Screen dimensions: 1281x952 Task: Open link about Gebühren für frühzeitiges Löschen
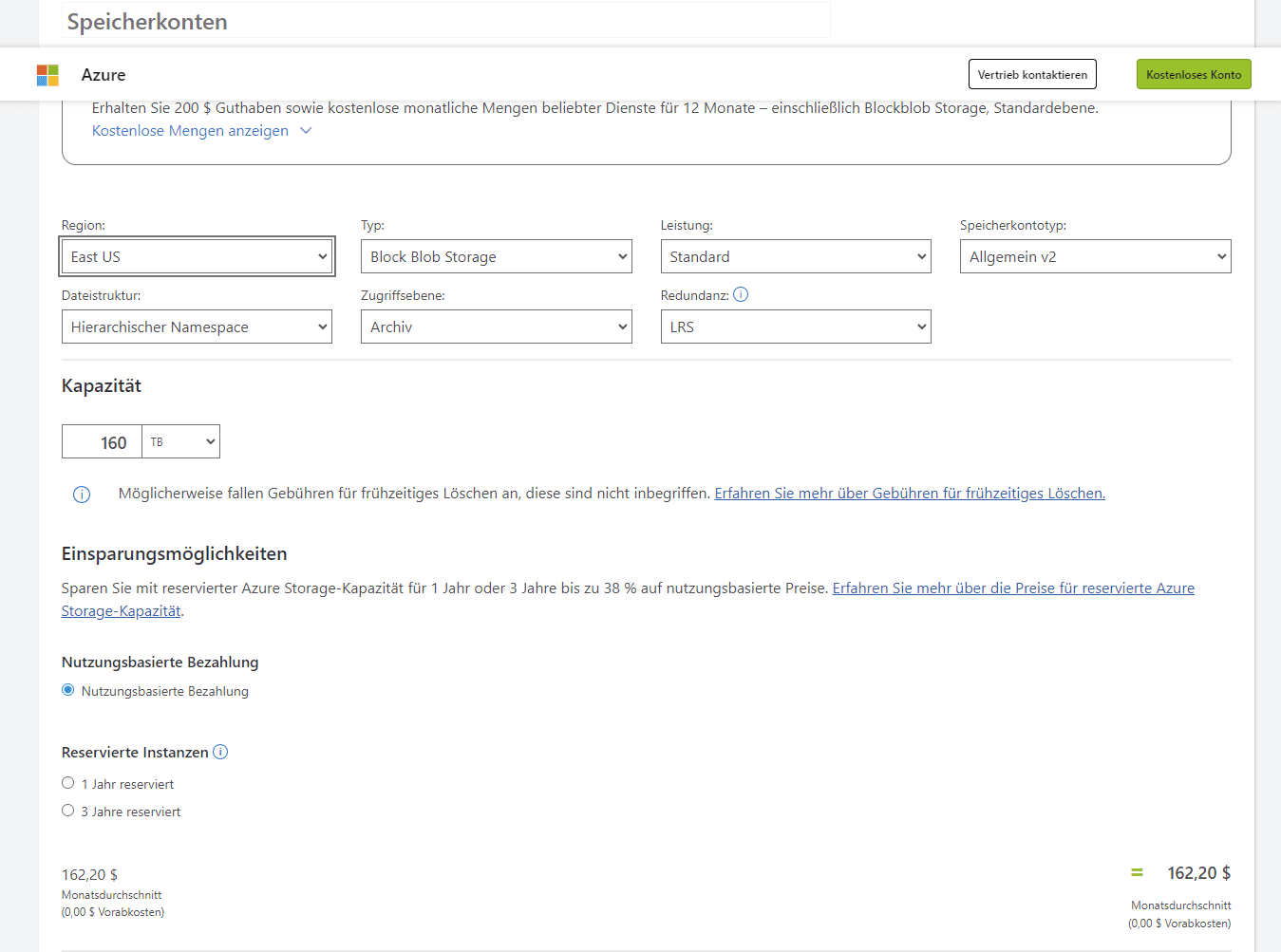point(909,494)
